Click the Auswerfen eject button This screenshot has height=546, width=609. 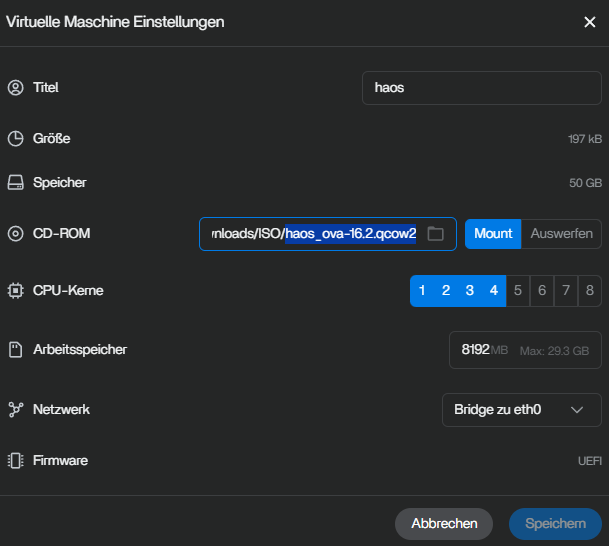561,234
